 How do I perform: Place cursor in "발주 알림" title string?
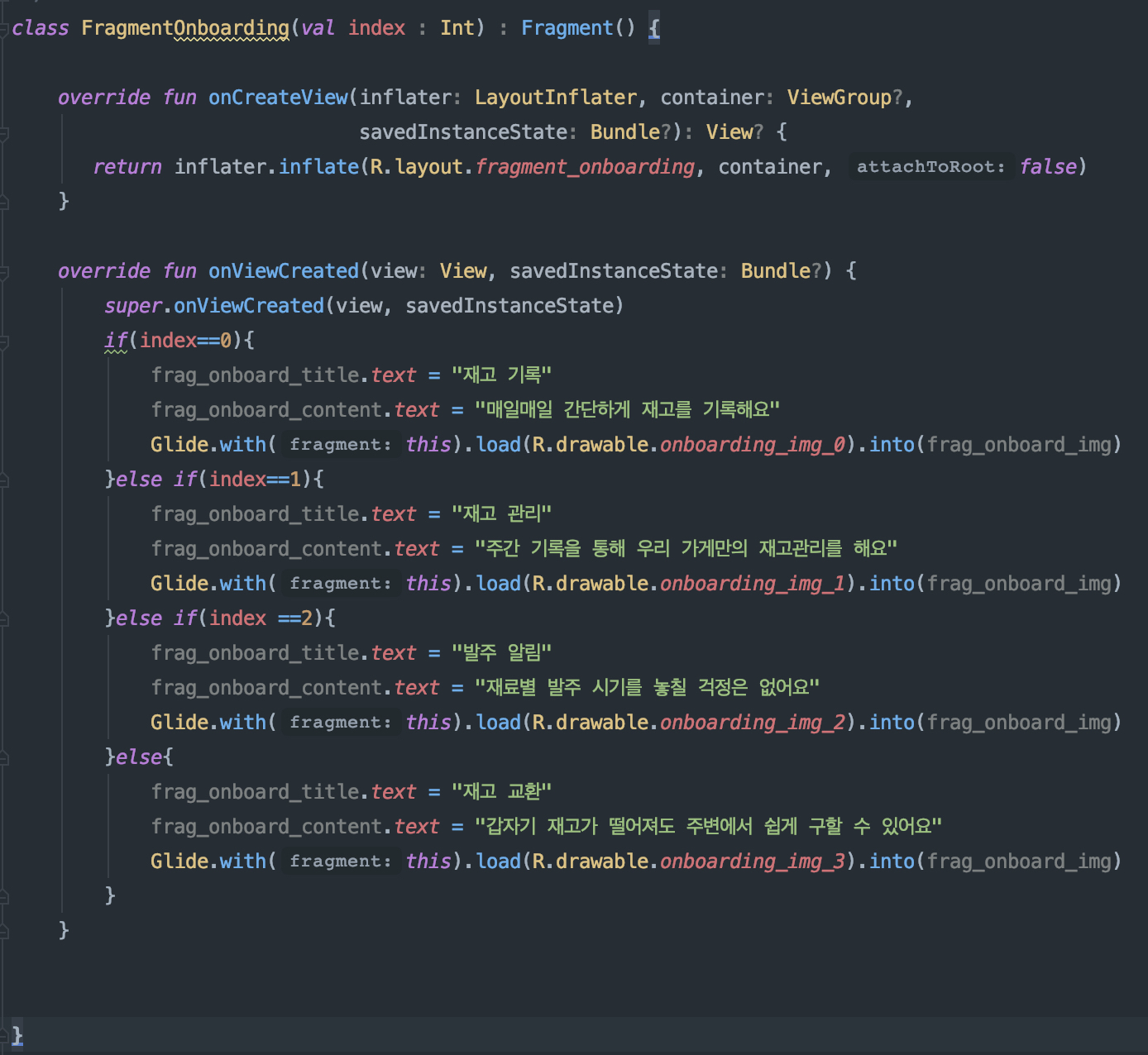[x=501, y=653]
